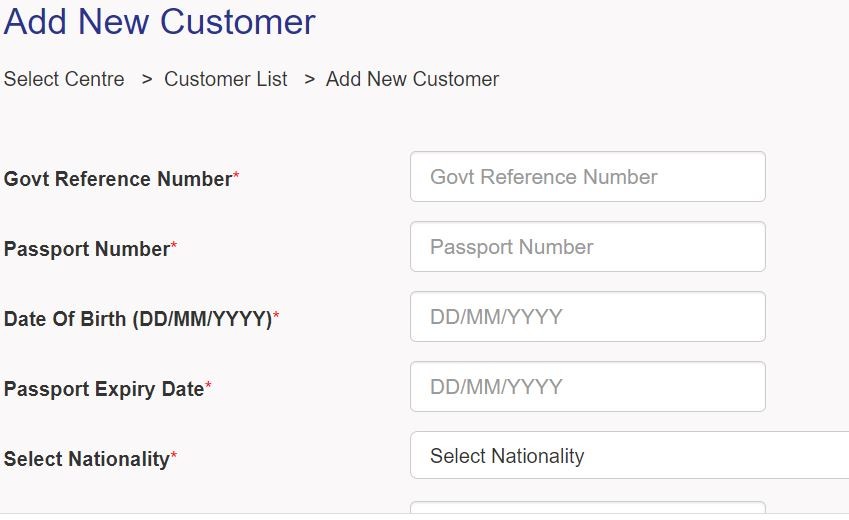This screenshot has width=849, height=520.
Task: Click the Govt Reference Number input field
Action: (587, 177)
